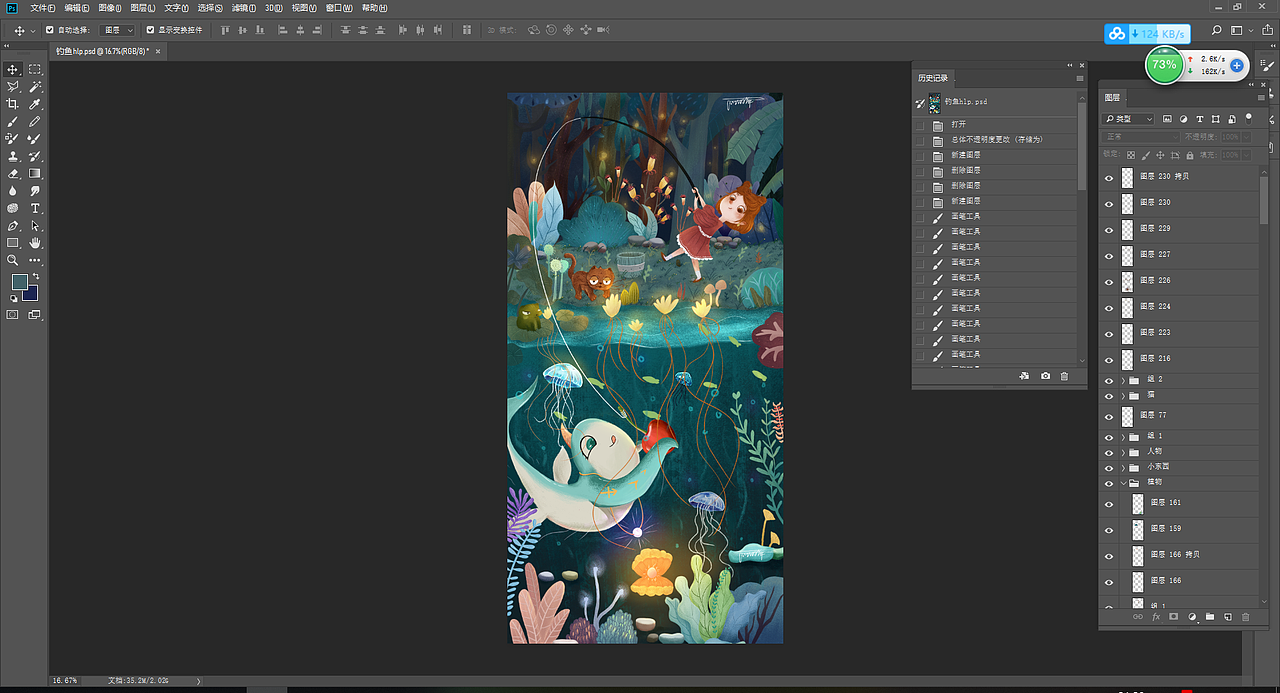Screen dimensions: 1280x693
Task: Hide layer 图层 77
Action: (x=1108, y=416)
